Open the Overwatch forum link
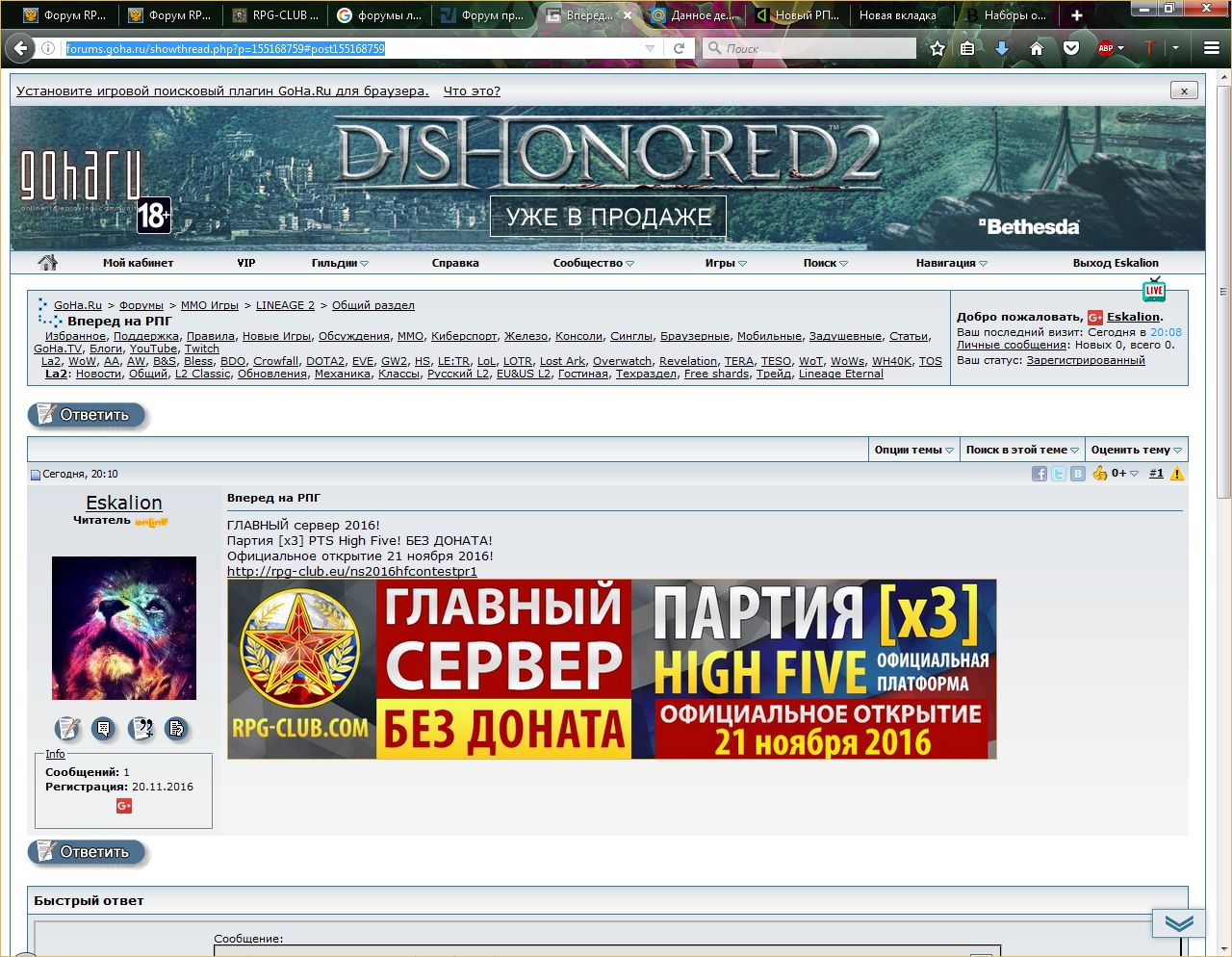 [x=622, y=361]
